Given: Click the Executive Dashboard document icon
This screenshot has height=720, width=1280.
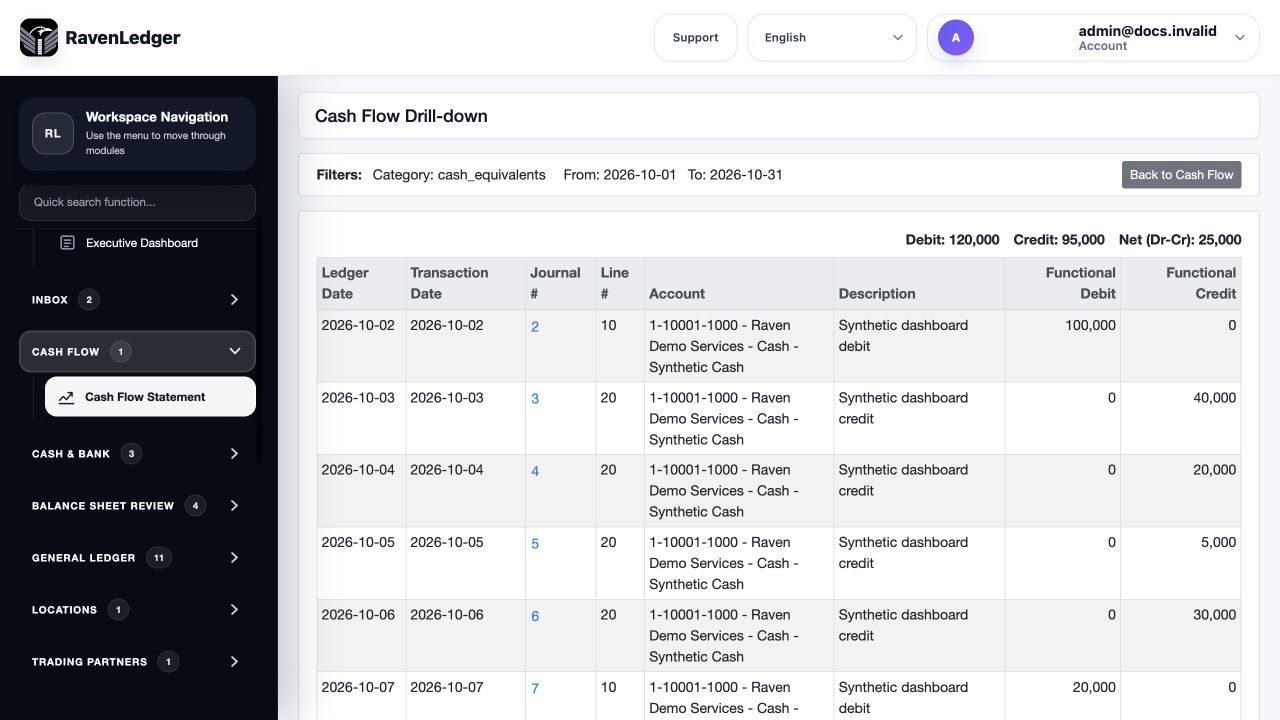Looking at the screenshot, I should [67, 243].
